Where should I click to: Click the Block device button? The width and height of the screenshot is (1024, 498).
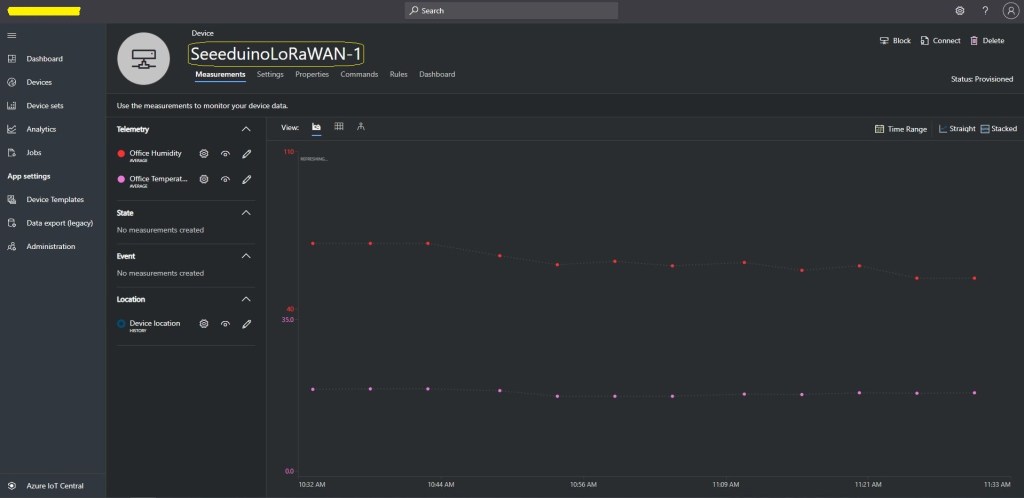tap(895, 41)
